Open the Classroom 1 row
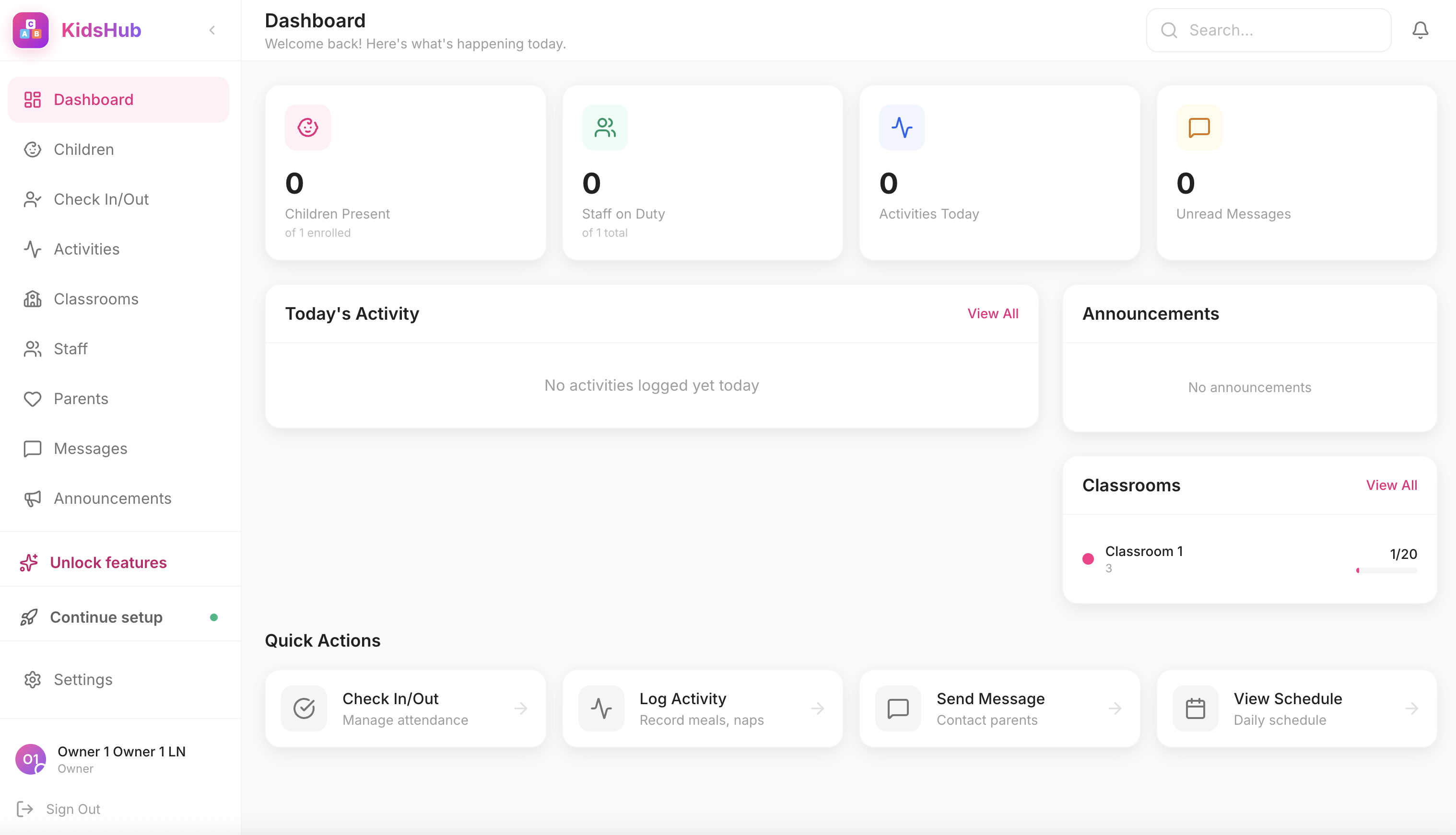The height and width of the screenshot is (835, 1456). pyautogui.click(x=1250, y=559)
